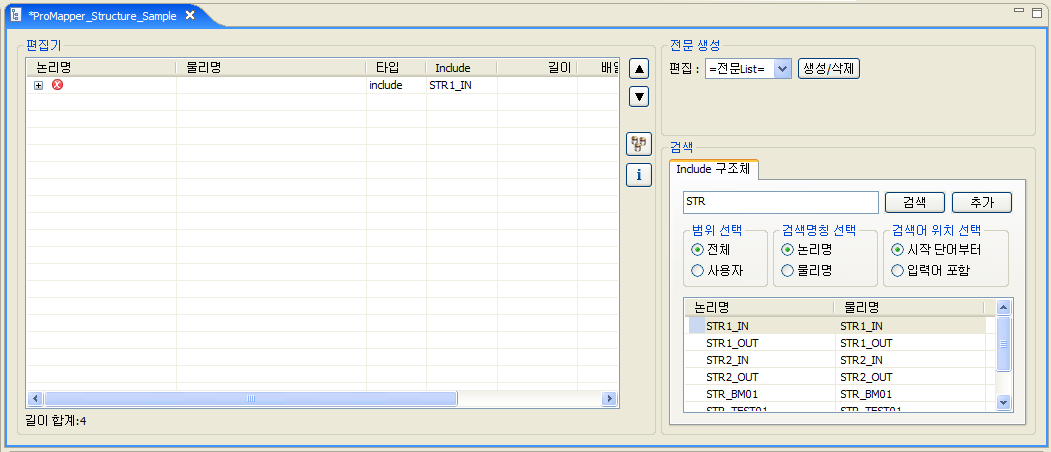Expand the first row tree node
The height and width of the screenshot is (452, 1051).
point(38,86)
